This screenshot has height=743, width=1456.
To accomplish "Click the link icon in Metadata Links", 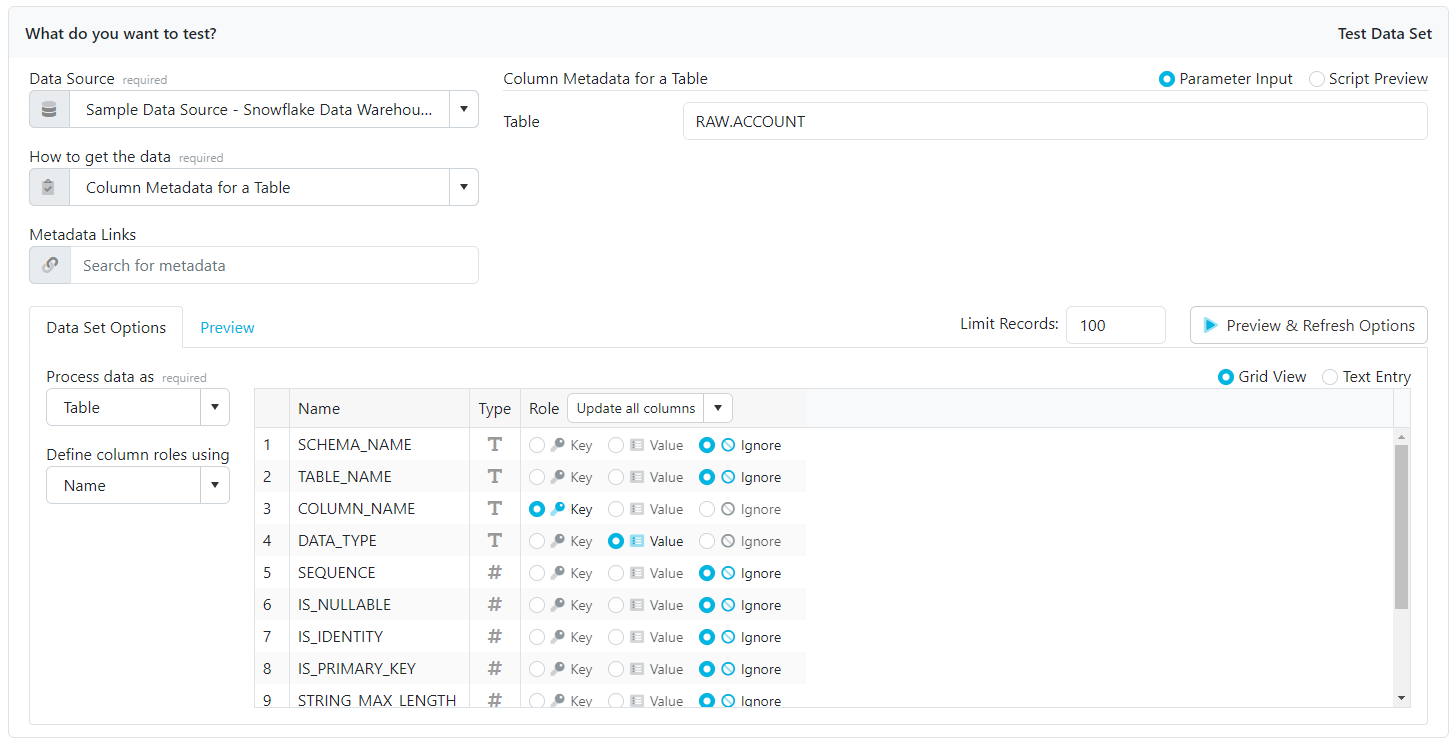I will point(50,265).
